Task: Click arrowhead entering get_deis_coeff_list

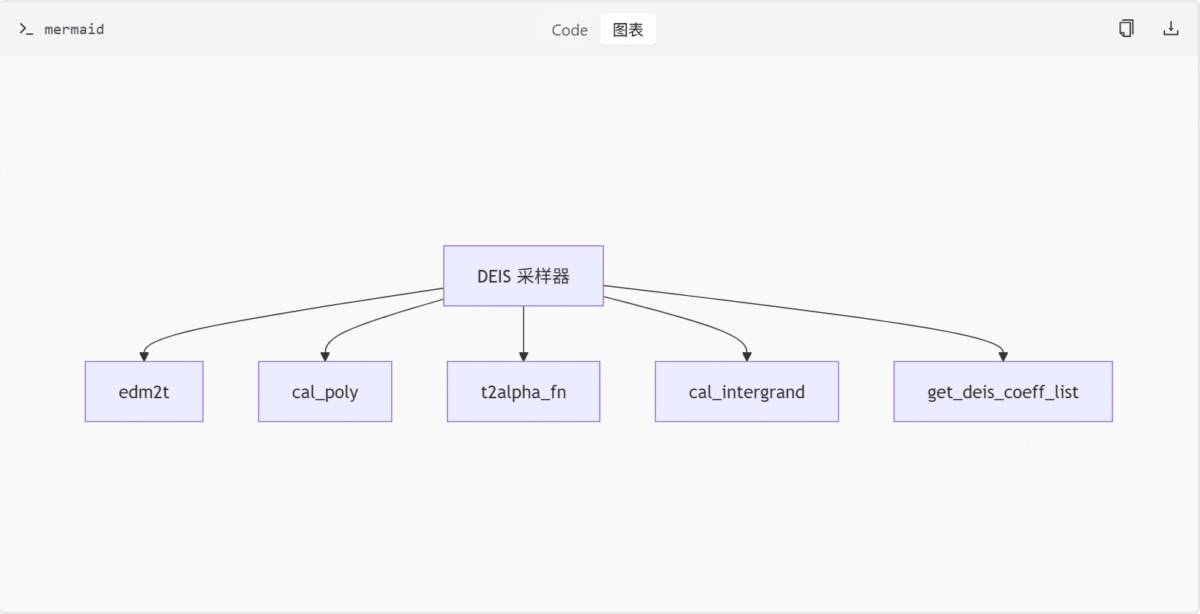Action: coord(1002,356)
